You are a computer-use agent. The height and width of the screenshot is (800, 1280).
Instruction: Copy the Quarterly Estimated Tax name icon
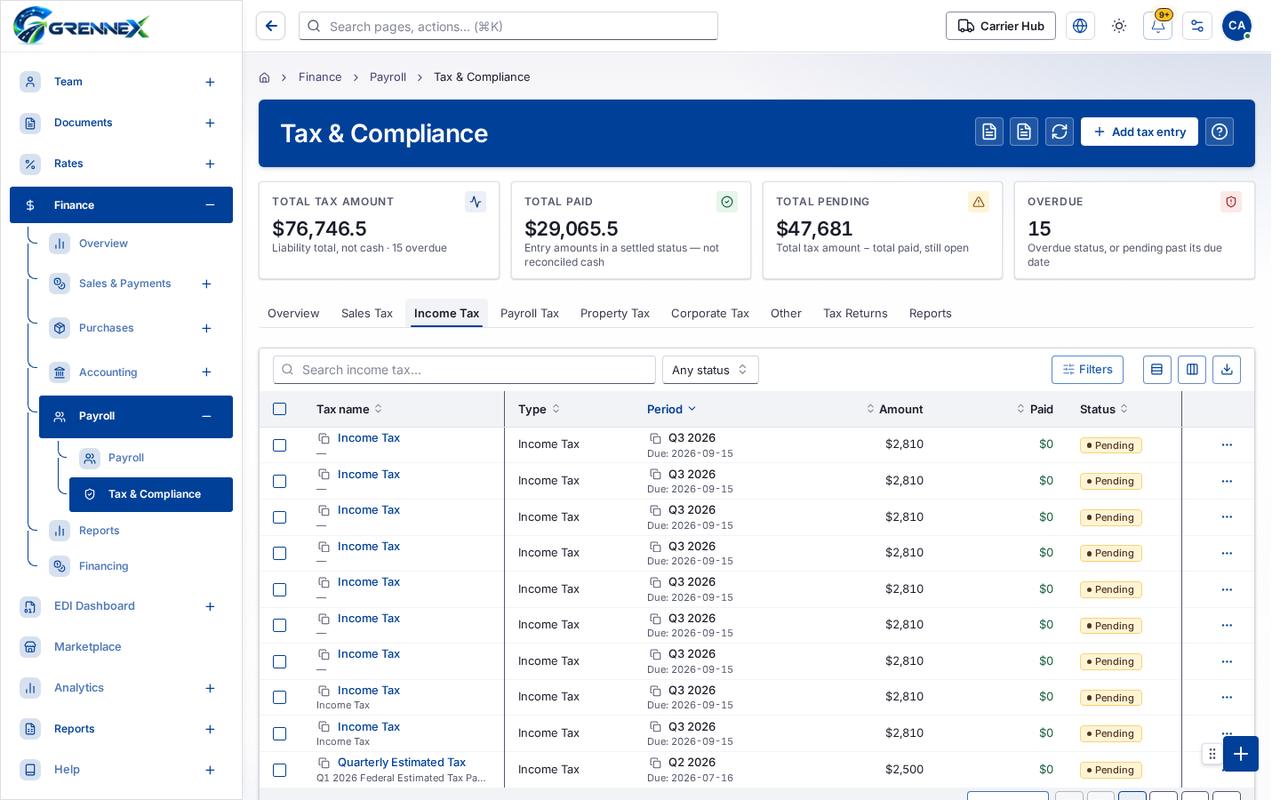(x=324, y=763)
